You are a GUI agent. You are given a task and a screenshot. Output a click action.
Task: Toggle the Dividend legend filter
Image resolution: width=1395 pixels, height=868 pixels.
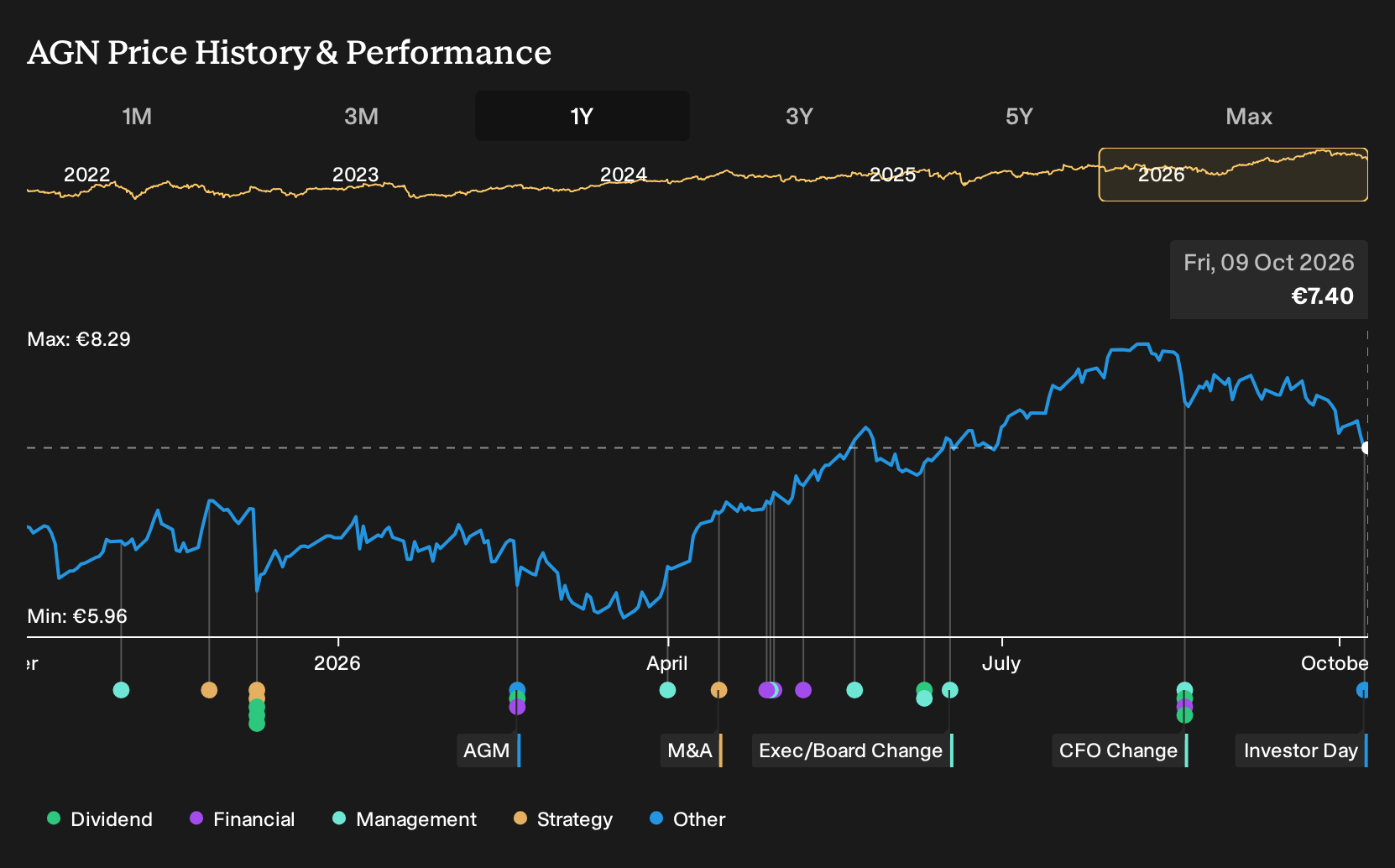click(100, 819)
